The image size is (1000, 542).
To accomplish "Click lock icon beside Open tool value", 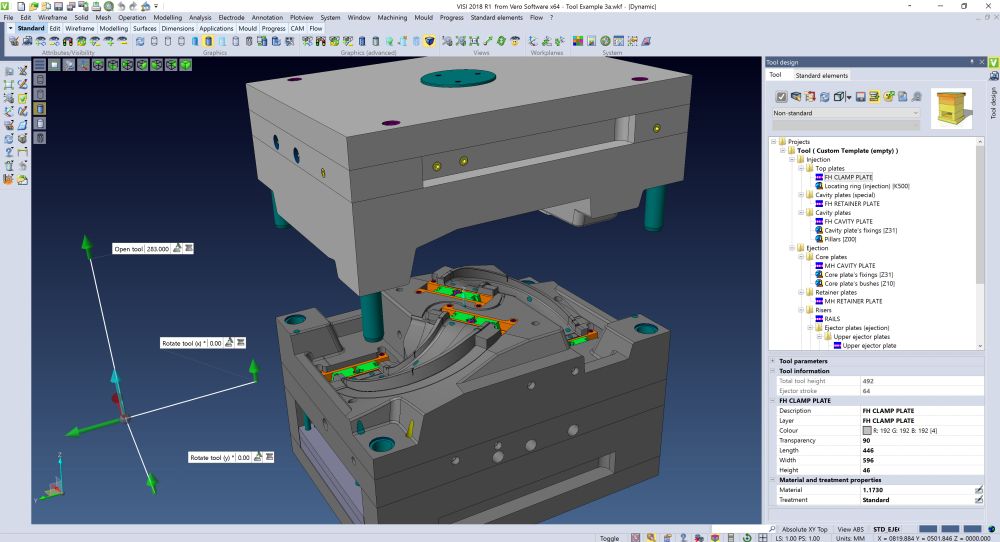I will pyautogui.click(x=176, y=248).
